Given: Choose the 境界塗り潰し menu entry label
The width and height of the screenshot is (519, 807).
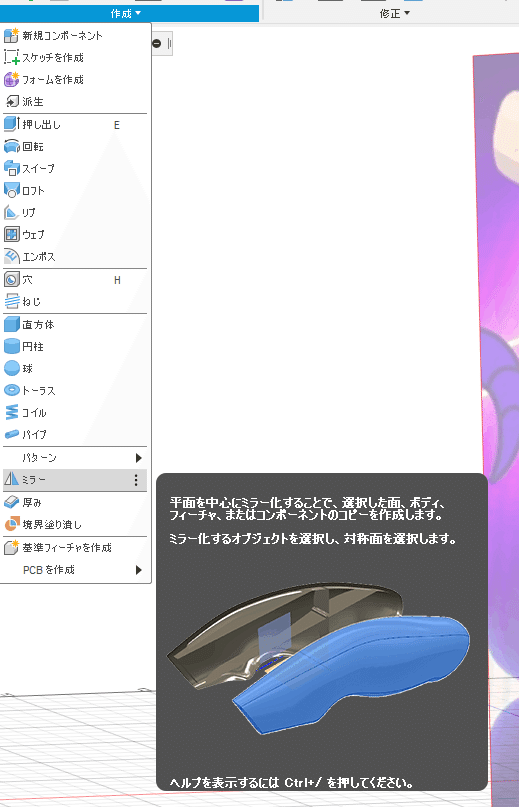Looking at the screenshot, I should click(52, 524).
